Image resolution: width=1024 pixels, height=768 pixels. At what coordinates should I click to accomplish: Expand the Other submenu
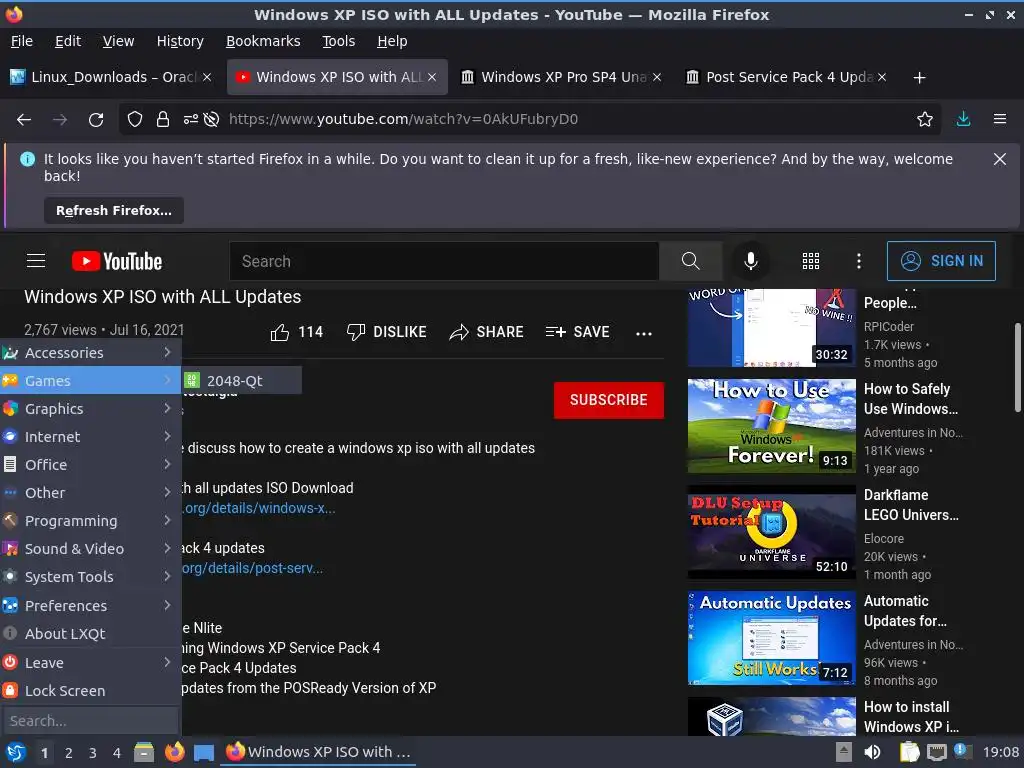91,493
